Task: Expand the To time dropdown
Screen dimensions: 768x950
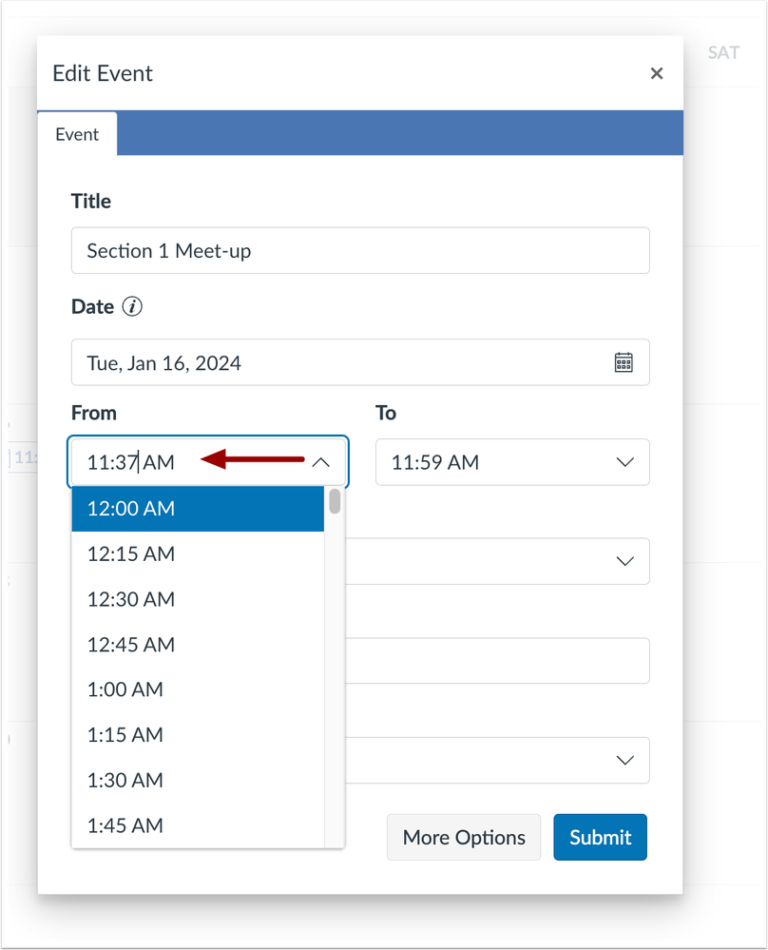Action: click(625, 462)
